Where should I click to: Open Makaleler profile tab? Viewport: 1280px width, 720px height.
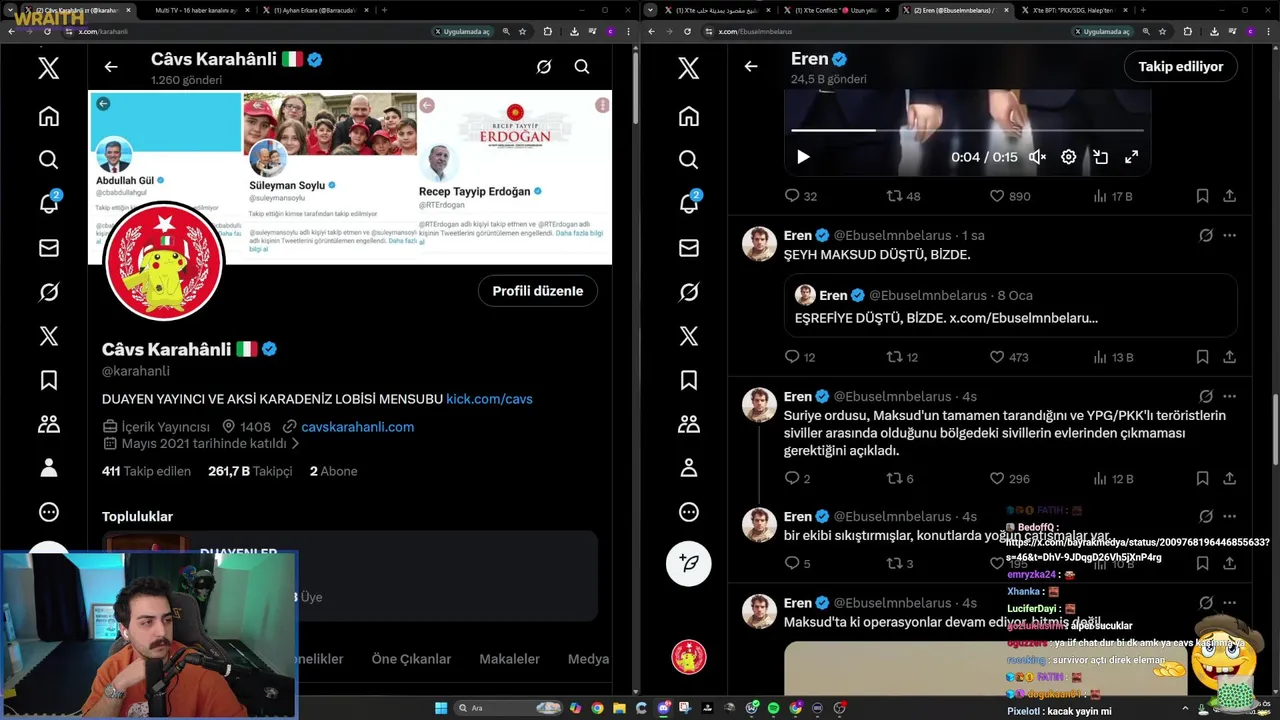pyautogui.click(x=510, y=659)
